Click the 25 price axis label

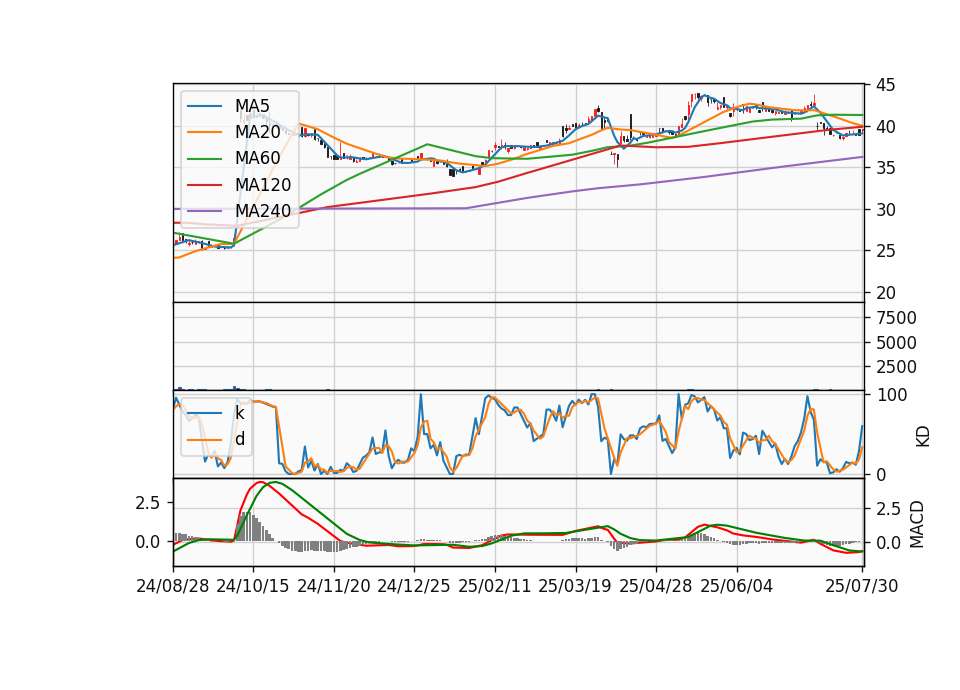(x=885, y=251)
